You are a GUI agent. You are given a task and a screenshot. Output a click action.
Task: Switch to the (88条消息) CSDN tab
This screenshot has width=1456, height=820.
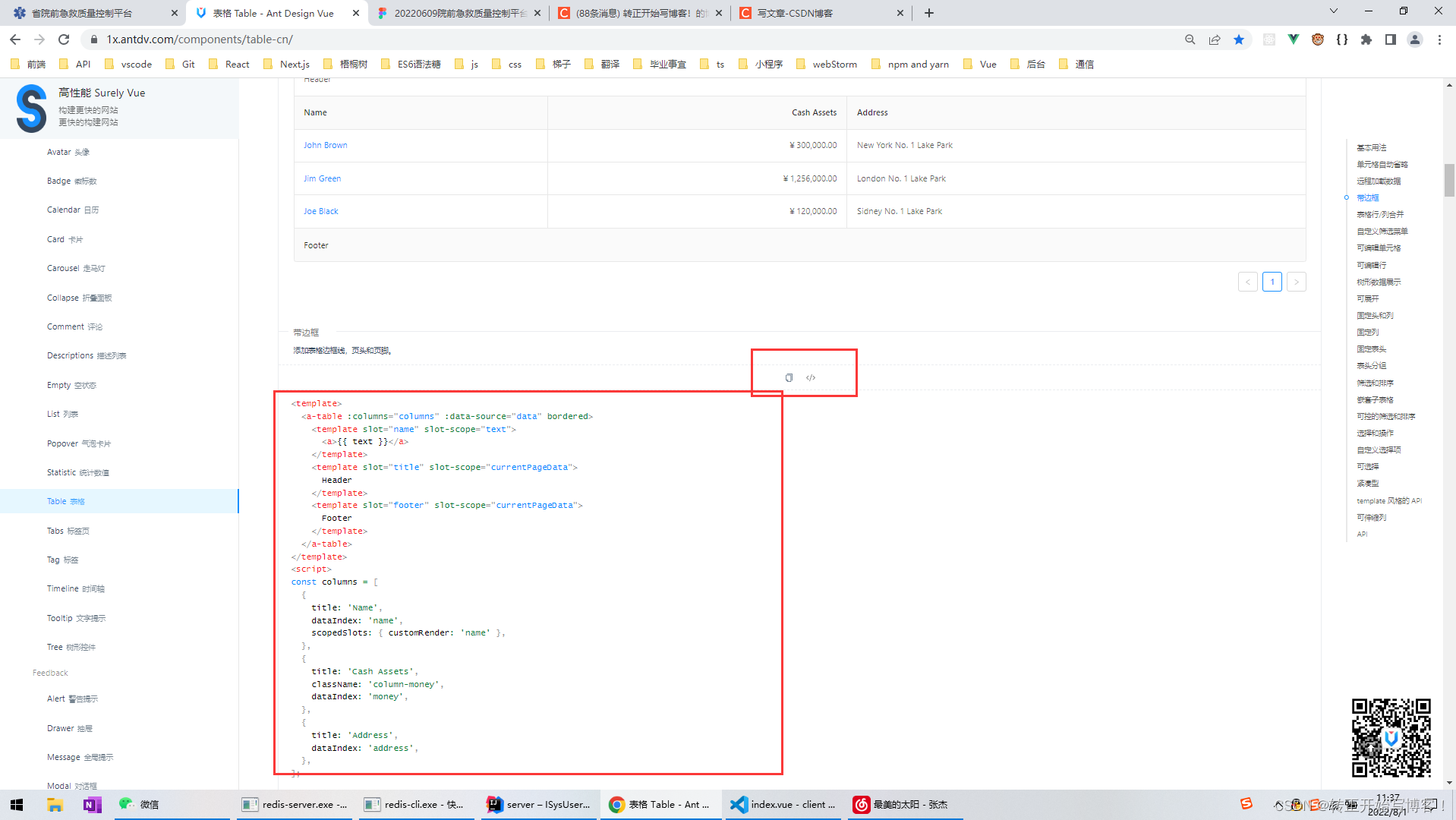tap(641, 13)
